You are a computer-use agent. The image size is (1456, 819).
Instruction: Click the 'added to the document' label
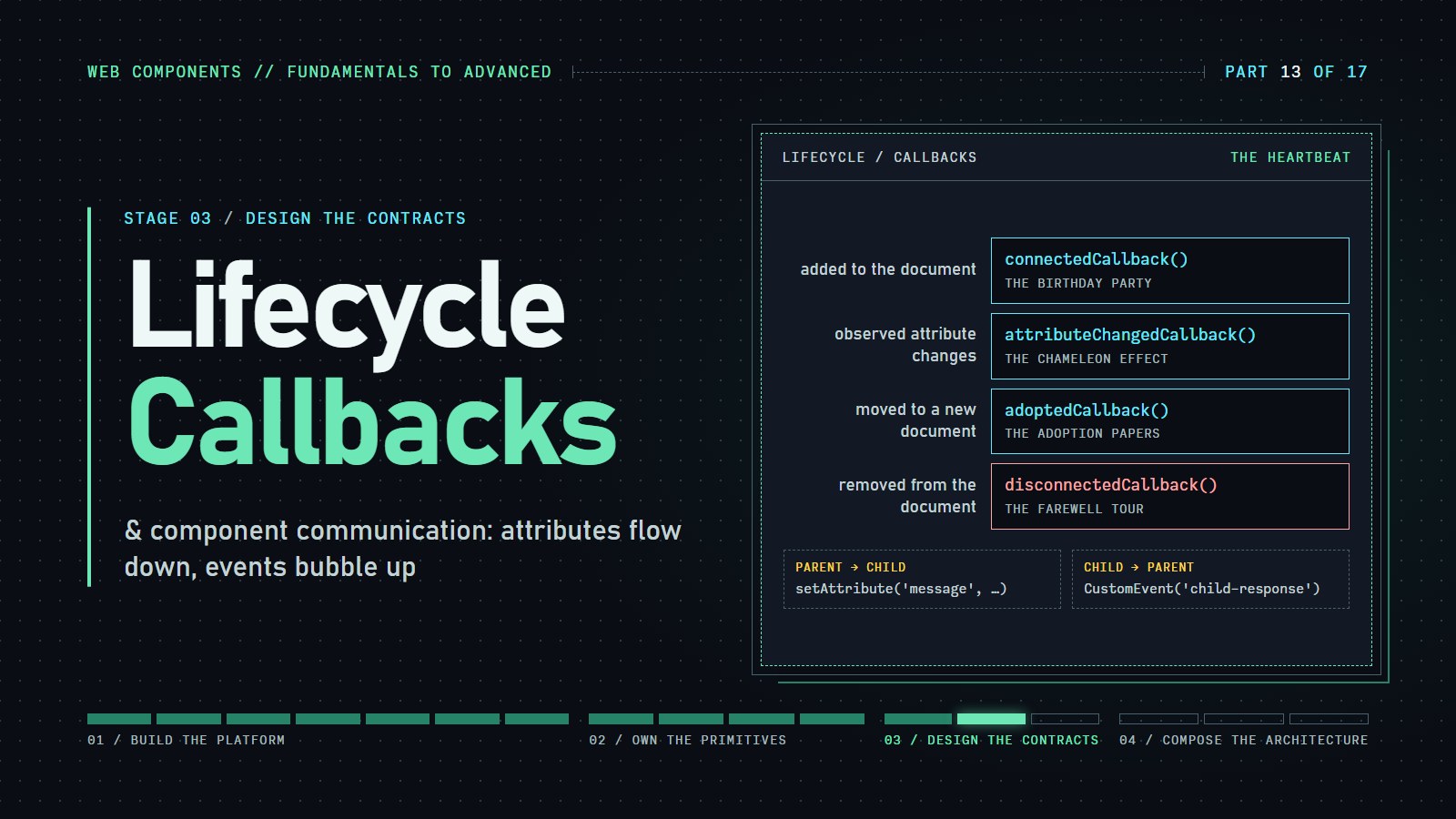pyautogui.click(x=888, y=269)
